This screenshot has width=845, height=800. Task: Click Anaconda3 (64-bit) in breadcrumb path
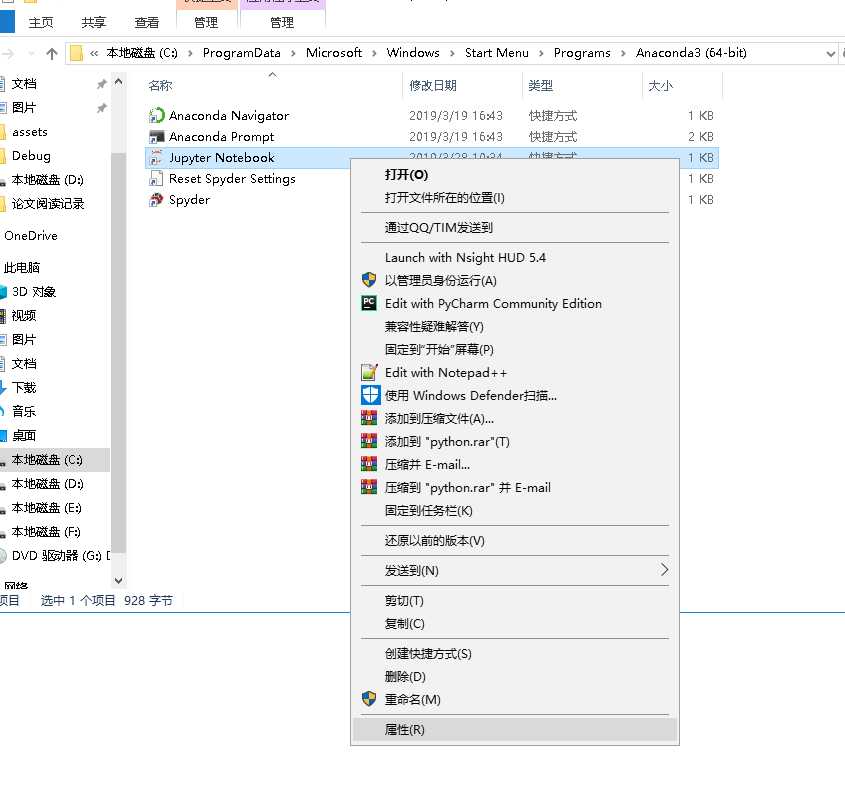coord(691,53)
